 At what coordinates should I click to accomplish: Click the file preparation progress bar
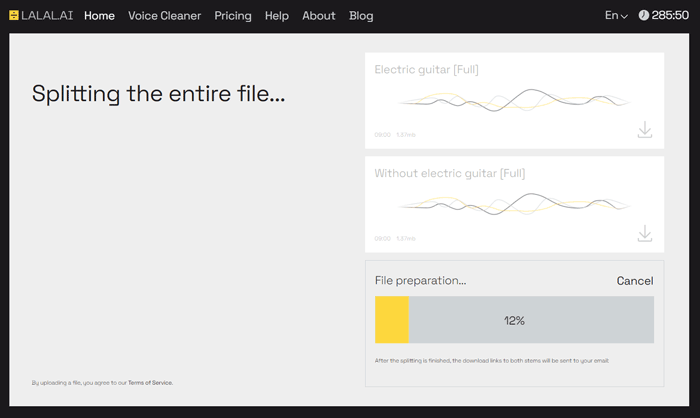[x=514, y=320]
